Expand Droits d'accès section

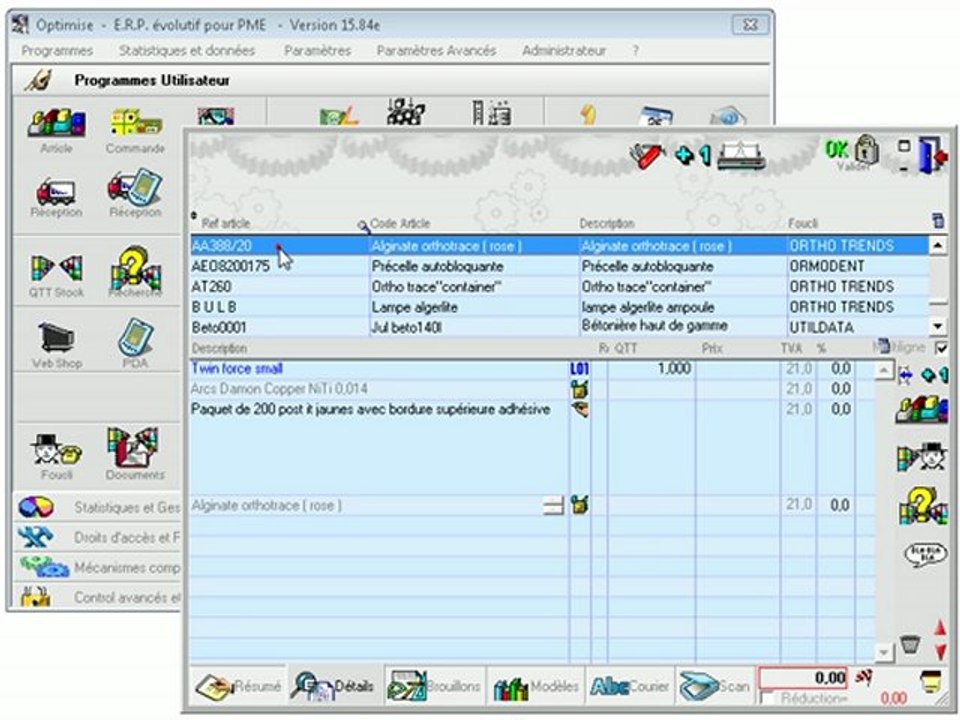98,537
